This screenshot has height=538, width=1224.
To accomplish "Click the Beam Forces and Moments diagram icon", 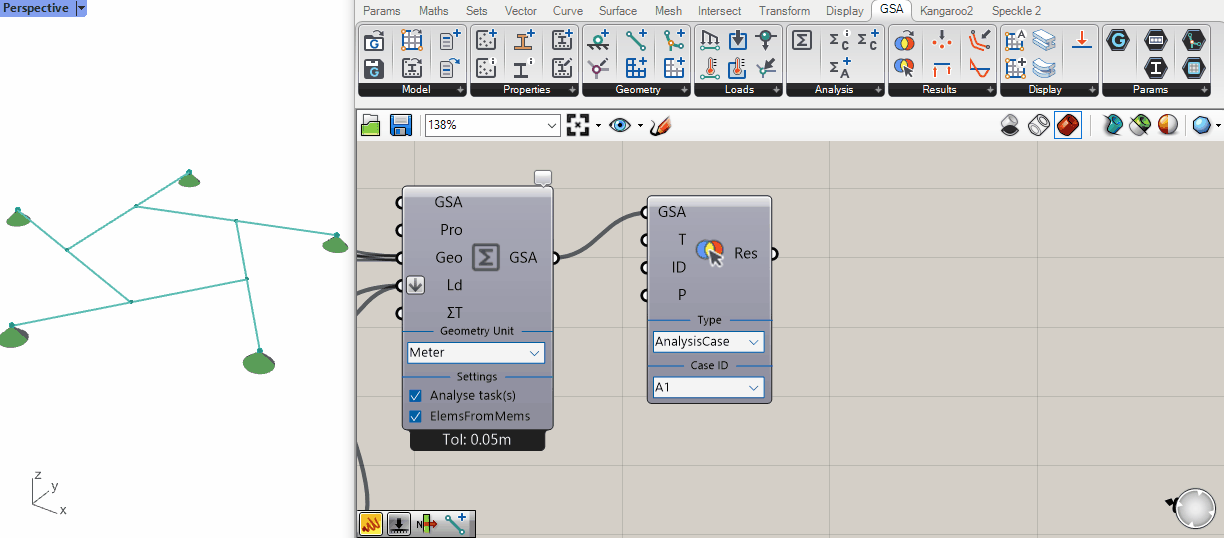I will coord(980,68).
